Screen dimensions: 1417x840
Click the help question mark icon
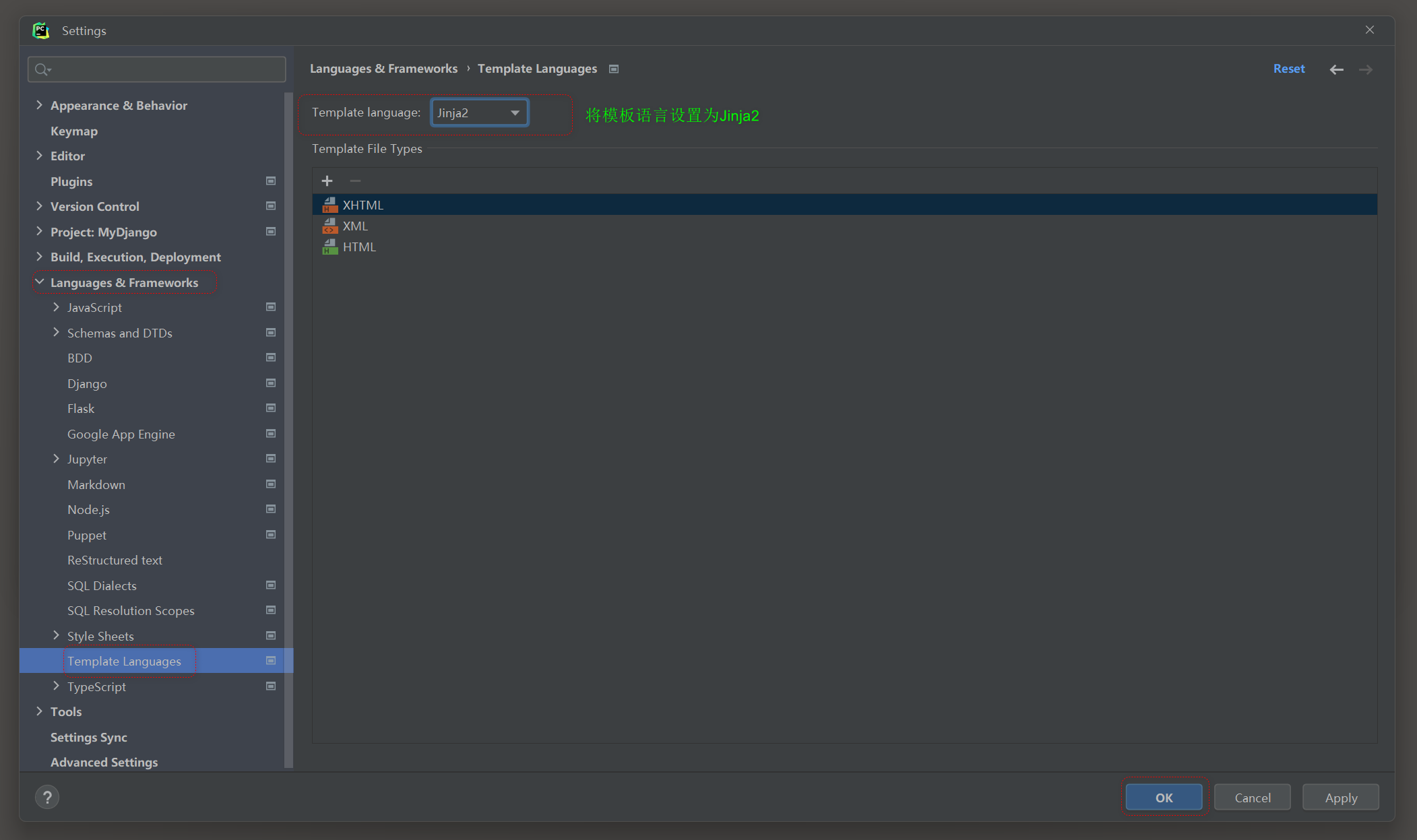click(47, 798)
